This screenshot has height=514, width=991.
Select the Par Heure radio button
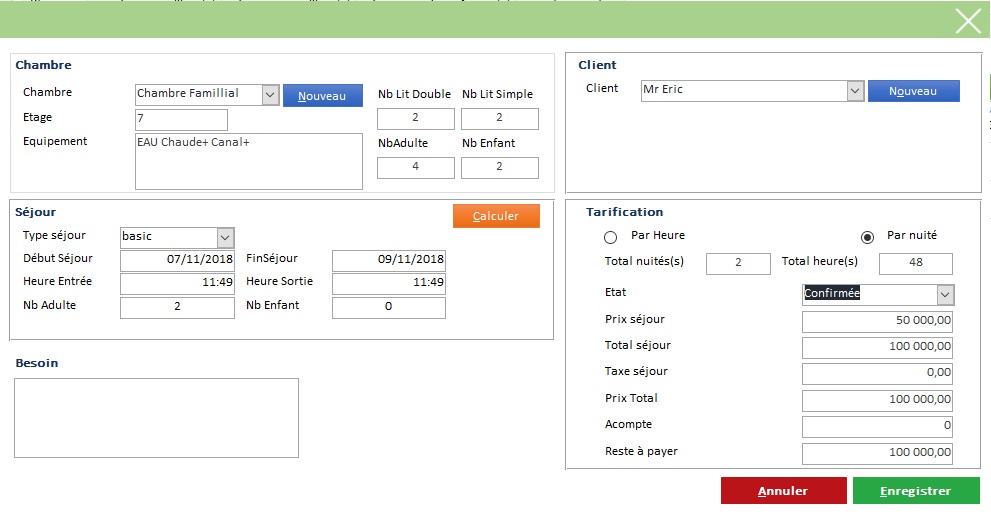[610, 238]
